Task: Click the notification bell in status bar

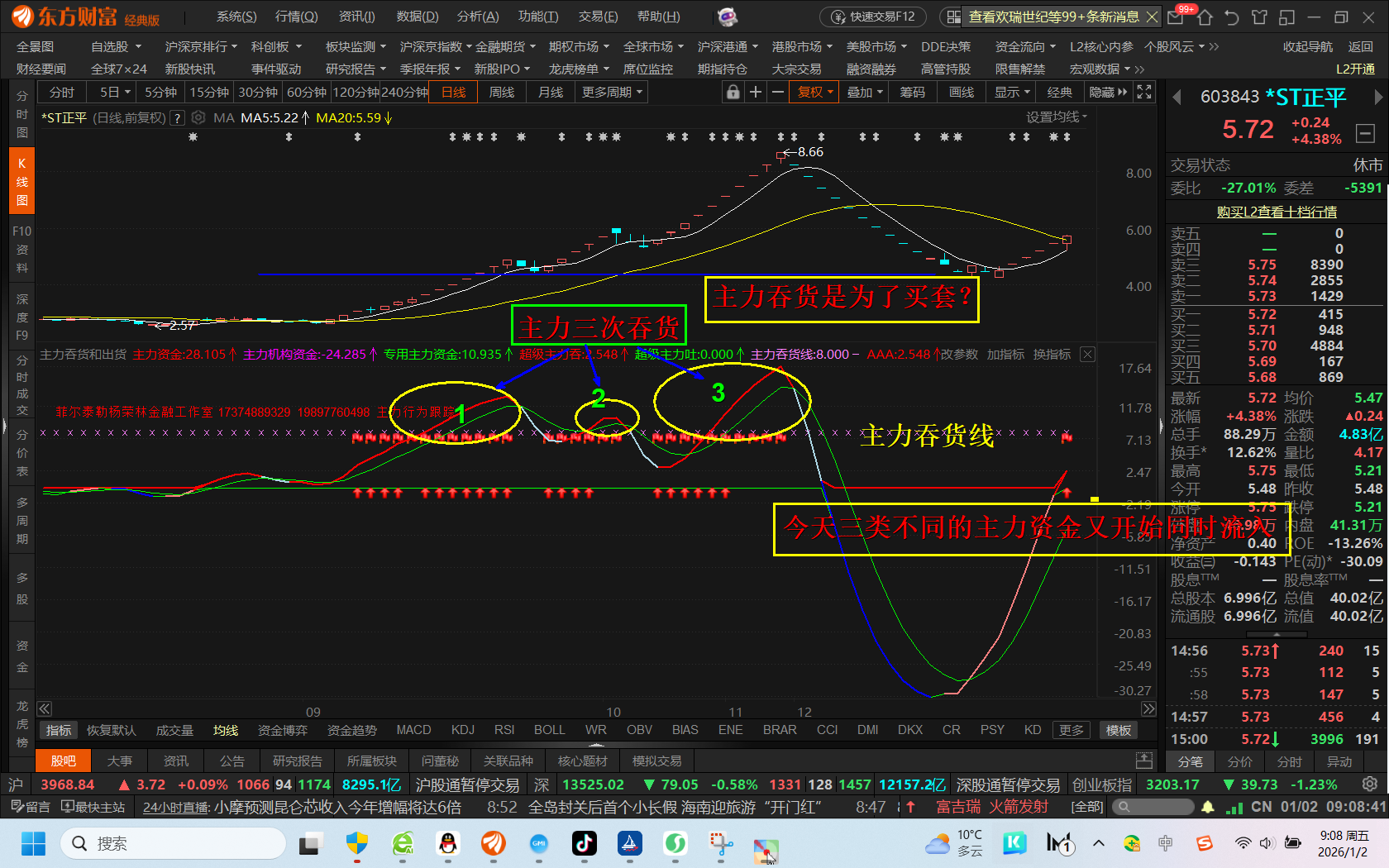Action: [x=1208, y=807]
